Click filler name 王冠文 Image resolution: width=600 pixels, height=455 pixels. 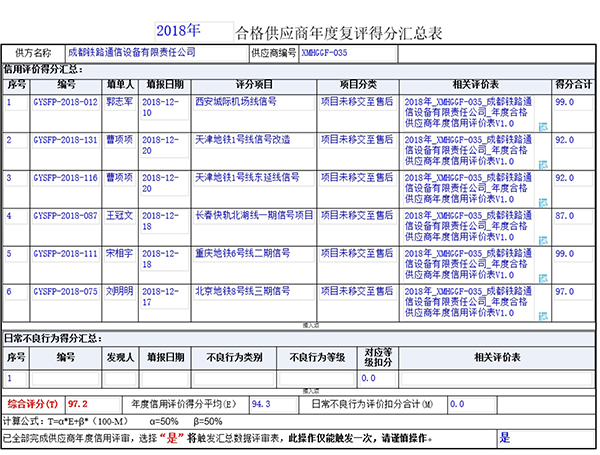click(120, 215)
